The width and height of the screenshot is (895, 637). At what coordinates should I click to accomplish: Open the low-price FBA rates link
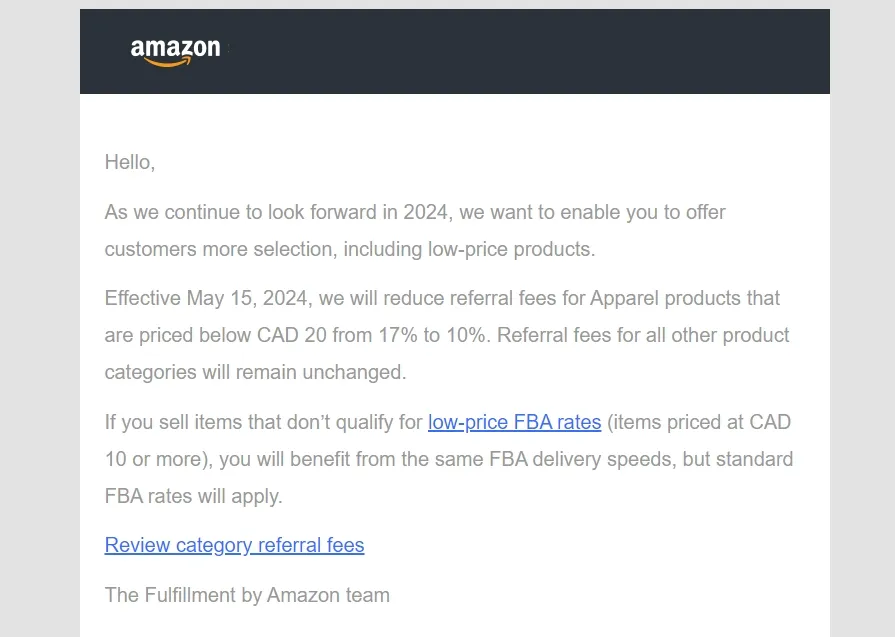pyautogui.click(x=514, y=422)
